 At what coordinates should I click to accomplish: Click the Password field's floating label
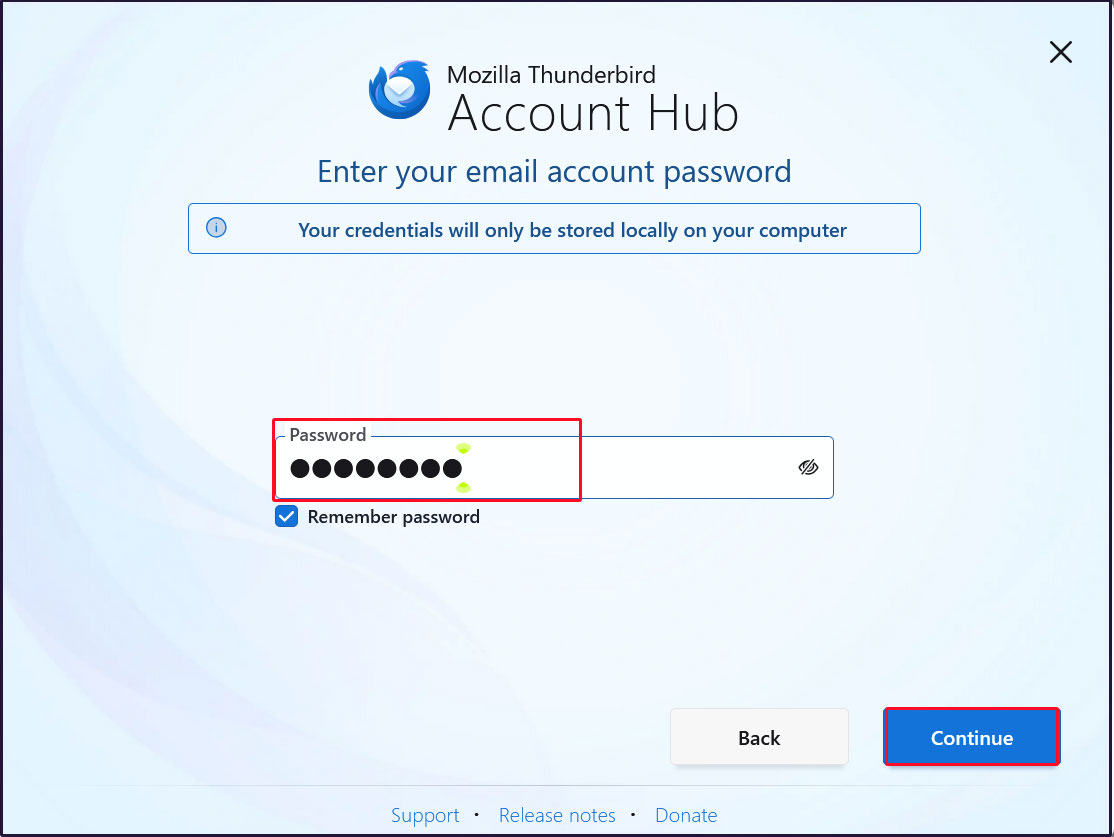328,435
